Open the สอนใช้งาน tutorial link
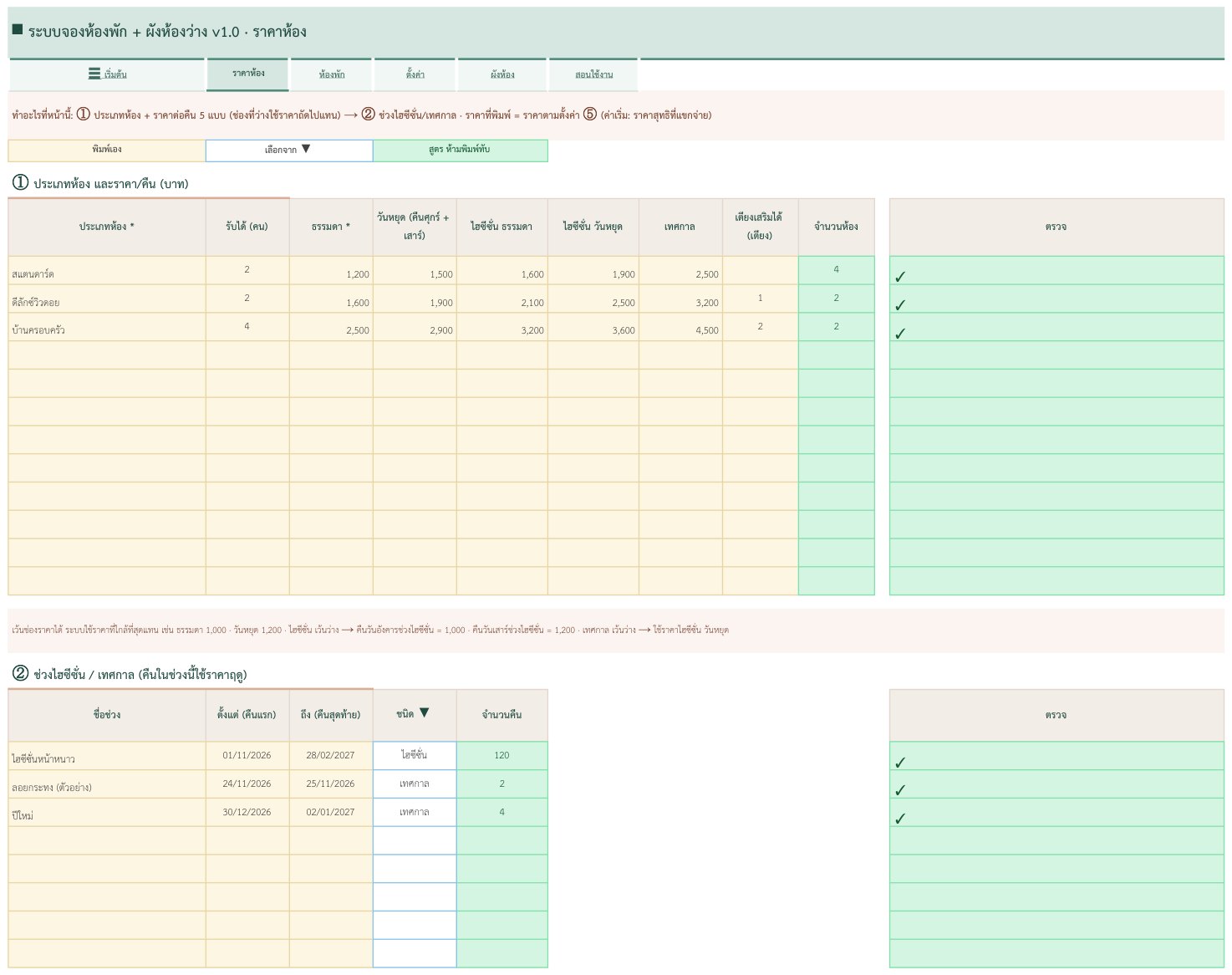The image size is (1232, 975). pos(593,74)
